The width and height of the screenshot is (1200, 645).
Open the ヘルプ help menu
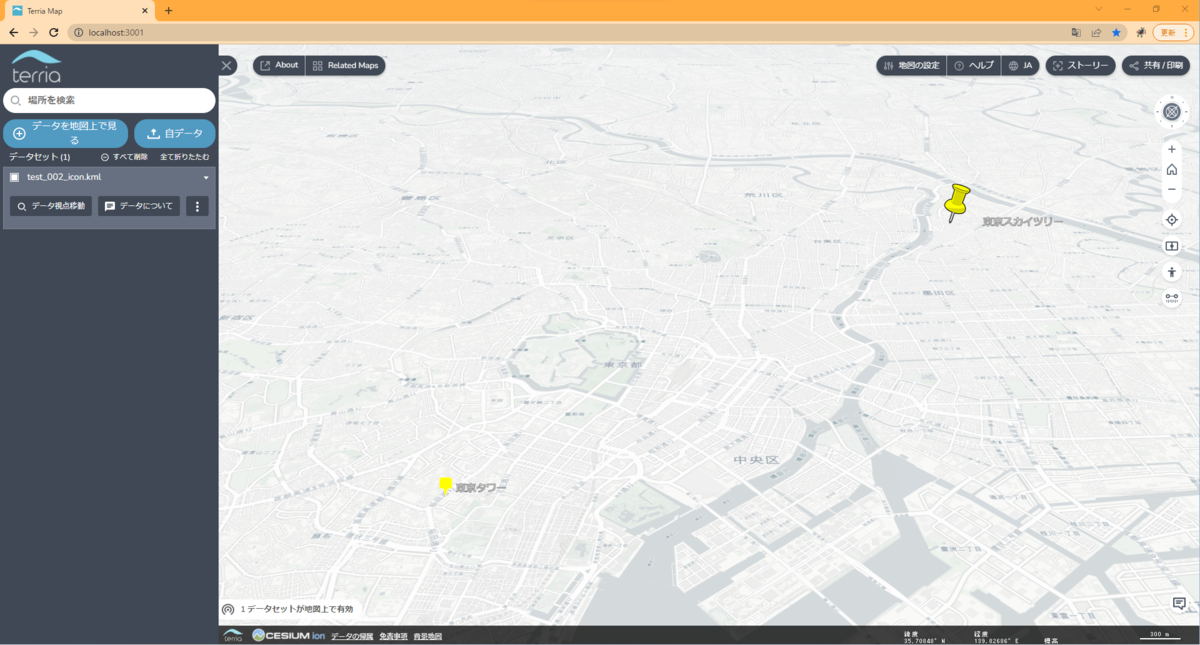coord(974,66)
